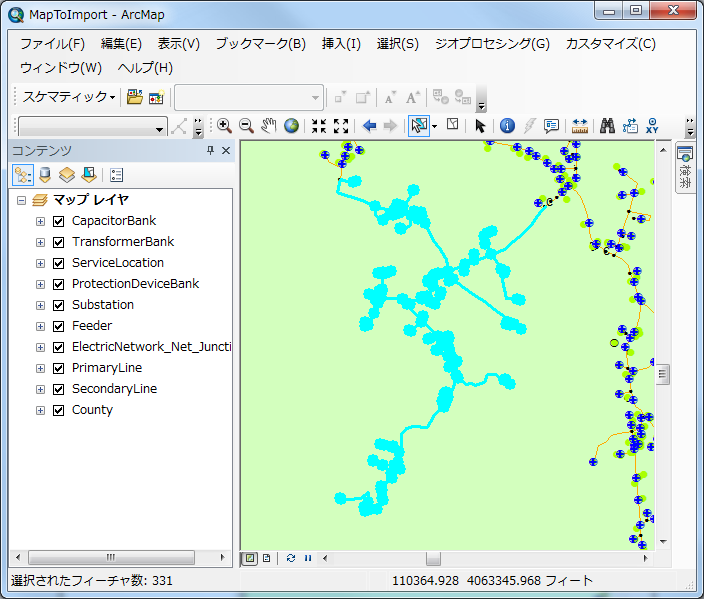
Task: Go back to previous extent
Action: (x=369, y=126)
